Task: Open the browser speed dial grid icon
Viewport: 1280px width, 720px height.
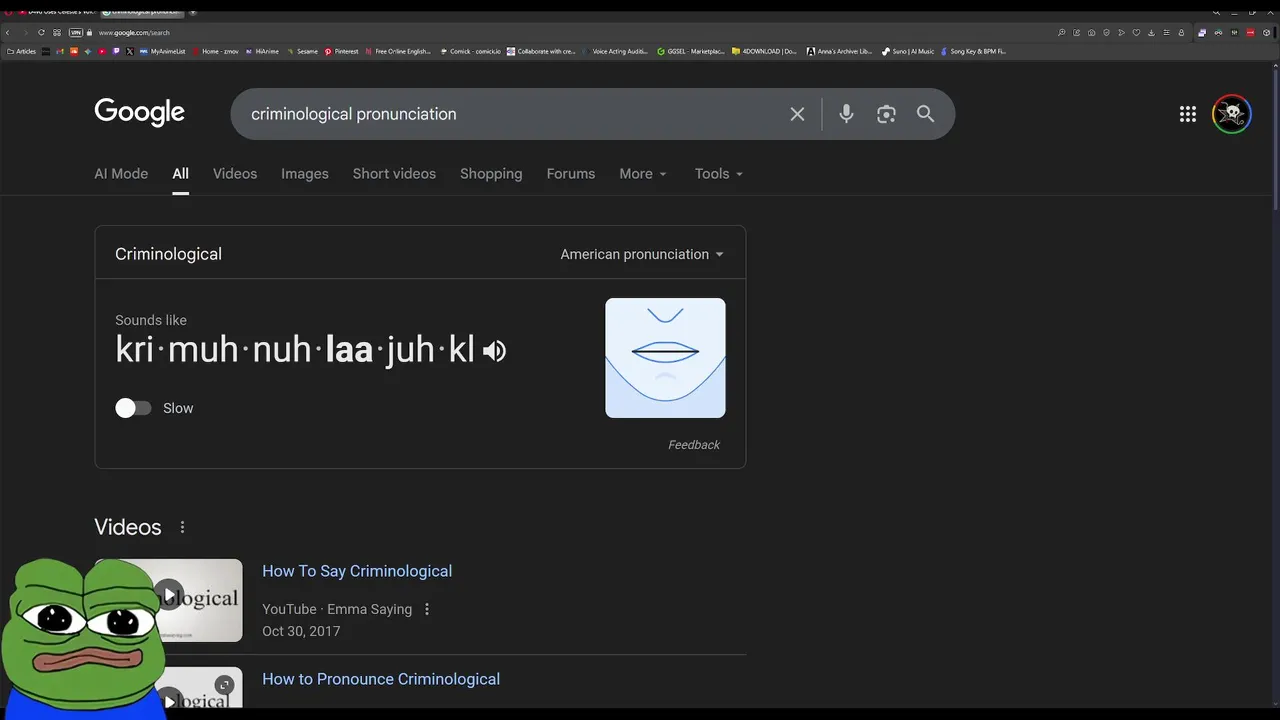Action: pos(57,32)
